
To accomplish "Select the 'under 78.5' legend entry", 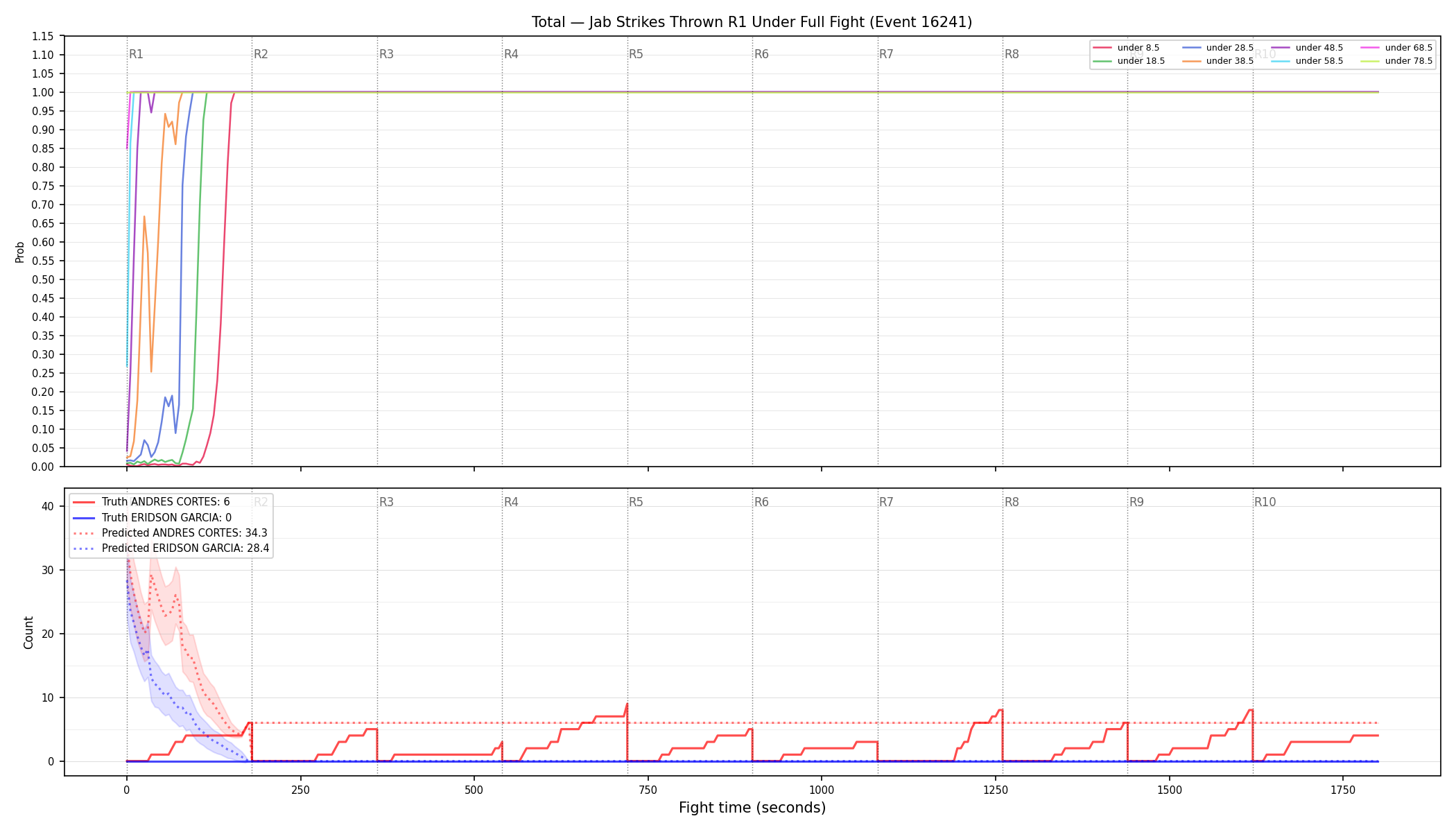I will pos(1397,61).
